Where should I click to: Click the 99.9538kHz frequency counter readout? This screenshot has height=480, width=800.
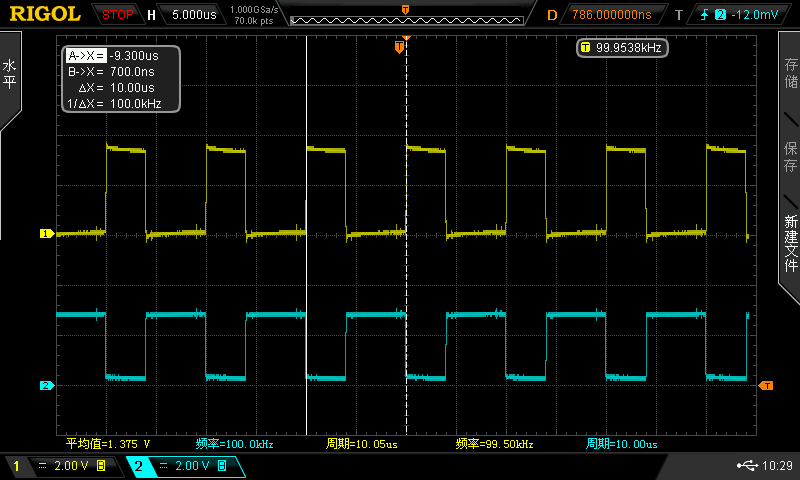click(x=622, y=47)
